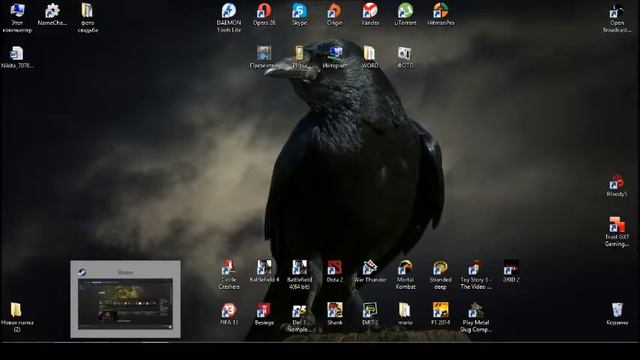Open the NameCha... gear shortcut
The image size is (640, 360).
[x=52, y=15]
